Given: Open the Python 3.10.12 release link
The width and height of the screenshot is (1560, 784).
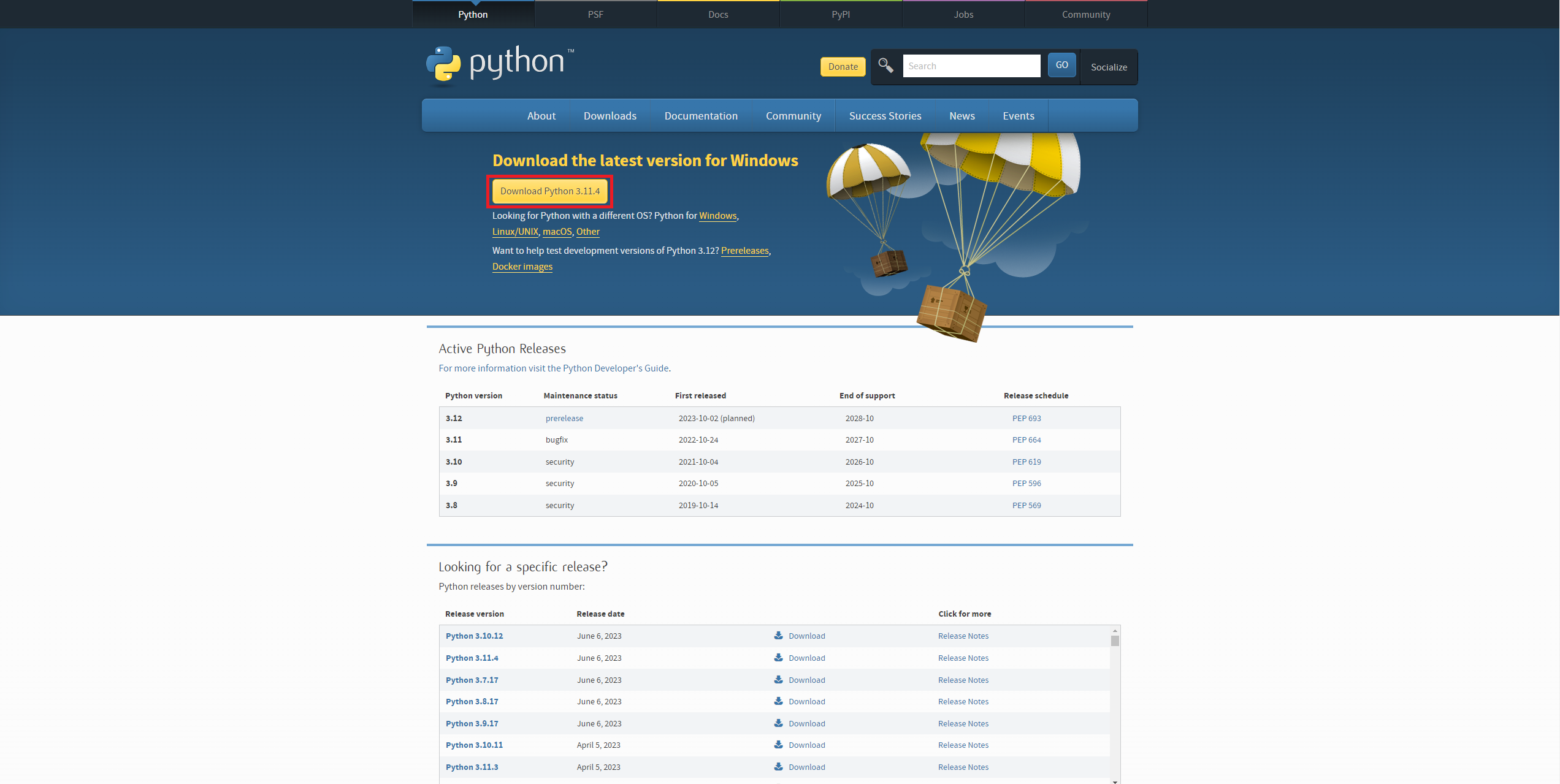Looking at the screenshot, I should coord(474,636).
